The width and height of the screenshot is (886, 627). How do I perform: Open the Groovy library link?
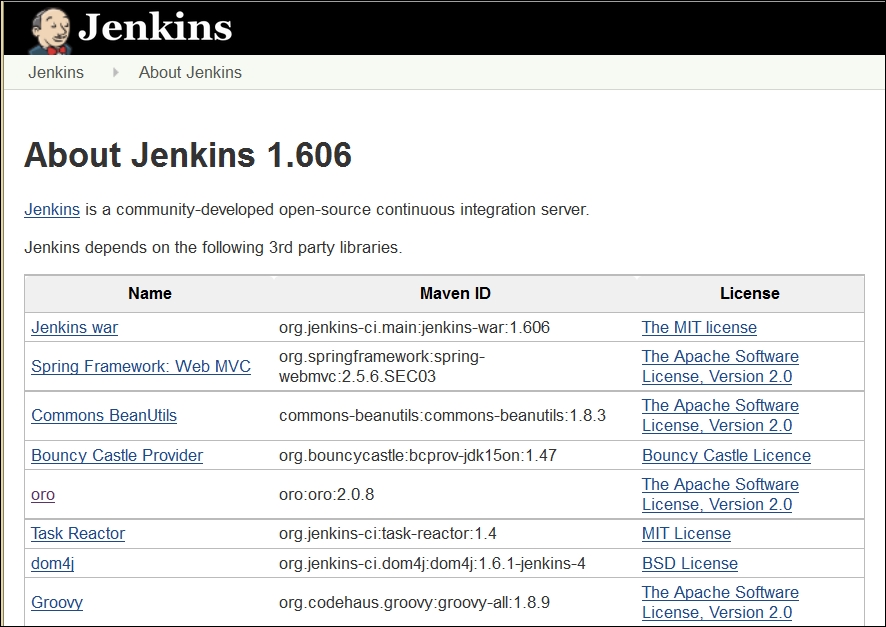pyautogui.click(x=57, y=602)
